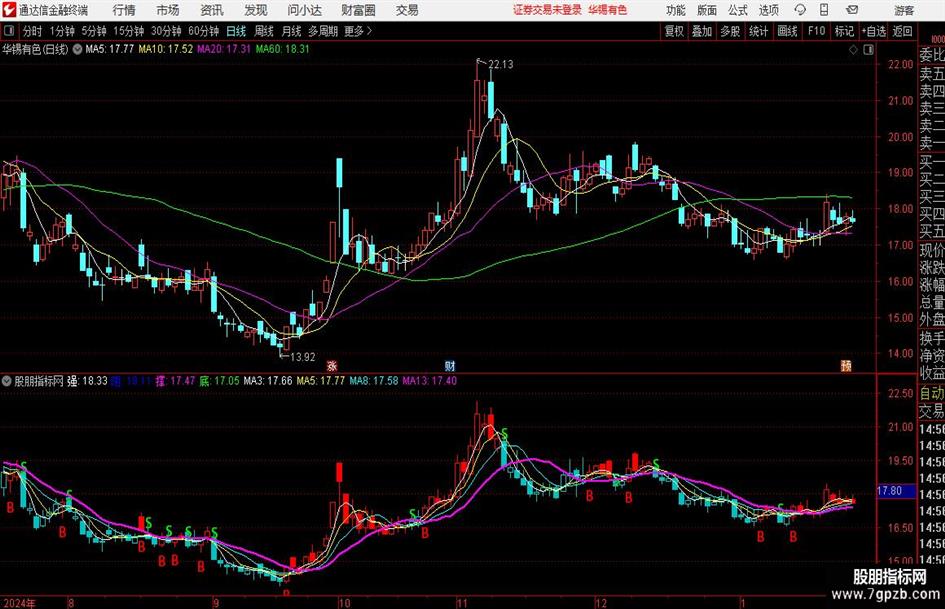This screenshot has height=609, width=945.
Task: Switch to the 30分钟 period tab
Action: (x=166, y=31)
